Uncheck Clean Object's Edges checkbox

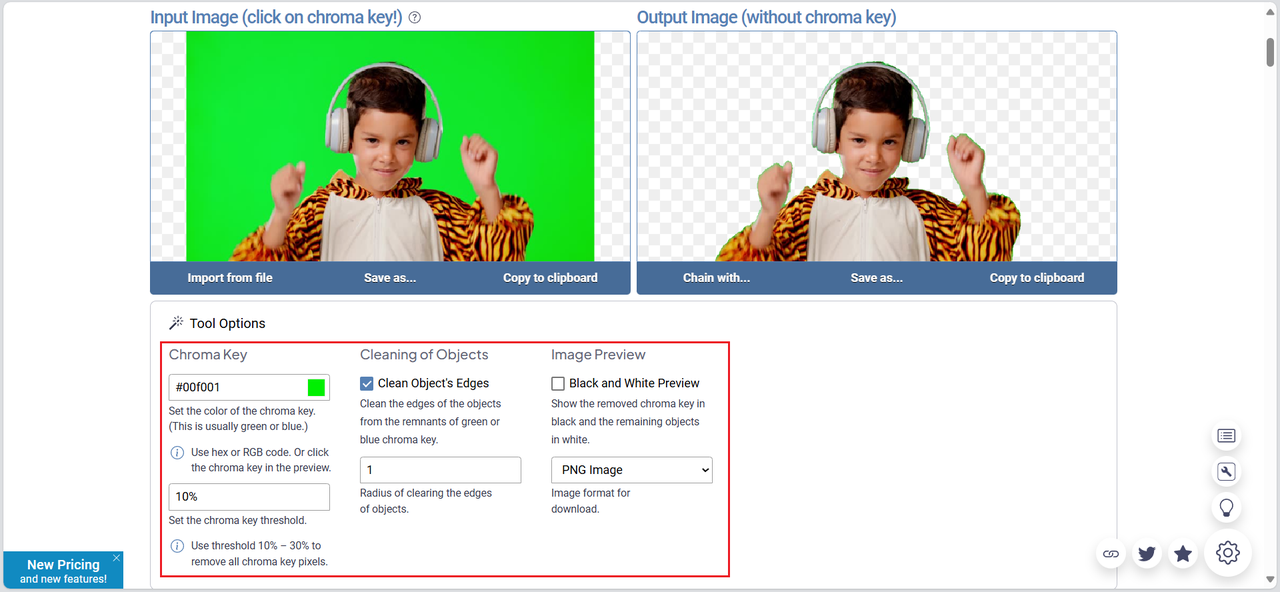click(367, 383)
